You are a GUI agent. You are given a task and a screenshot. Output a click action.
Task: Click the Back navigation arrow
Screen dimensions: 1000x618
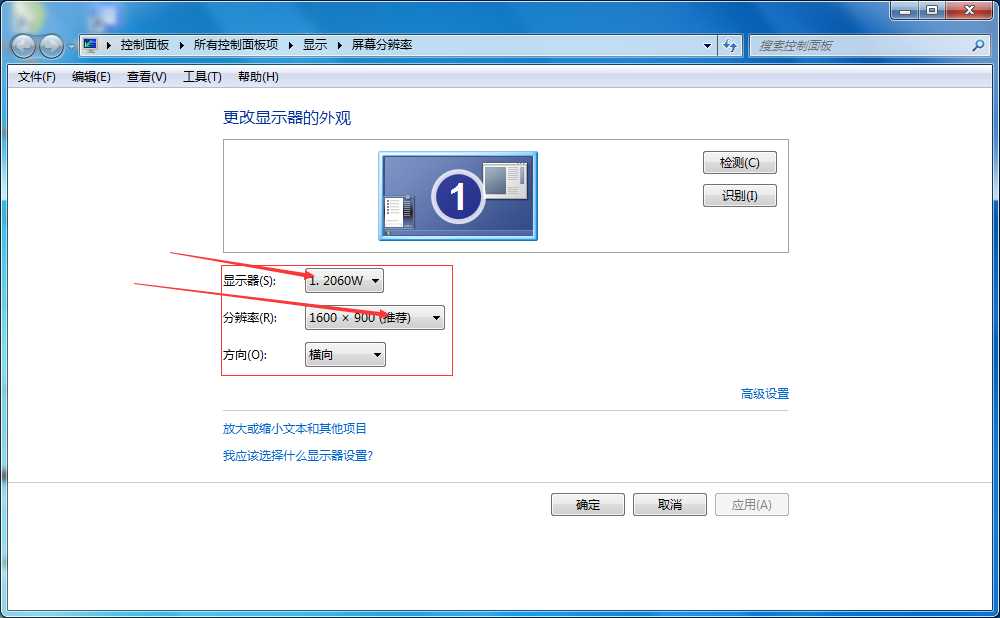click(22, 45)
